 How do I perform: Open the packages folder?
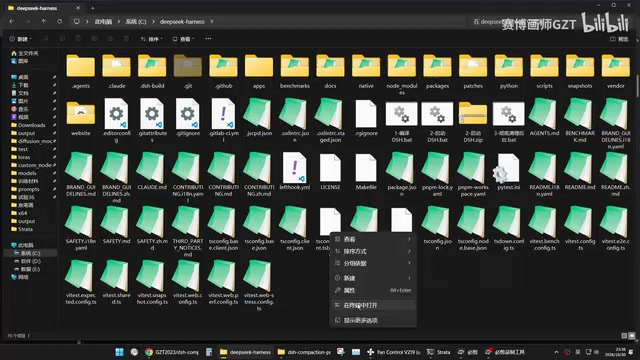[x=437, y=71]
